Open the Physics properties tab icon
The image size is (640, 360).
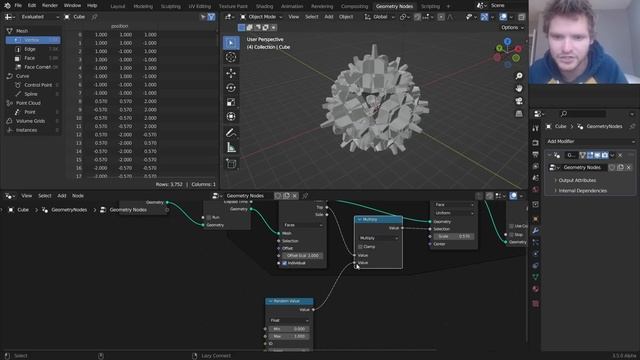click(x=536, y=253)
